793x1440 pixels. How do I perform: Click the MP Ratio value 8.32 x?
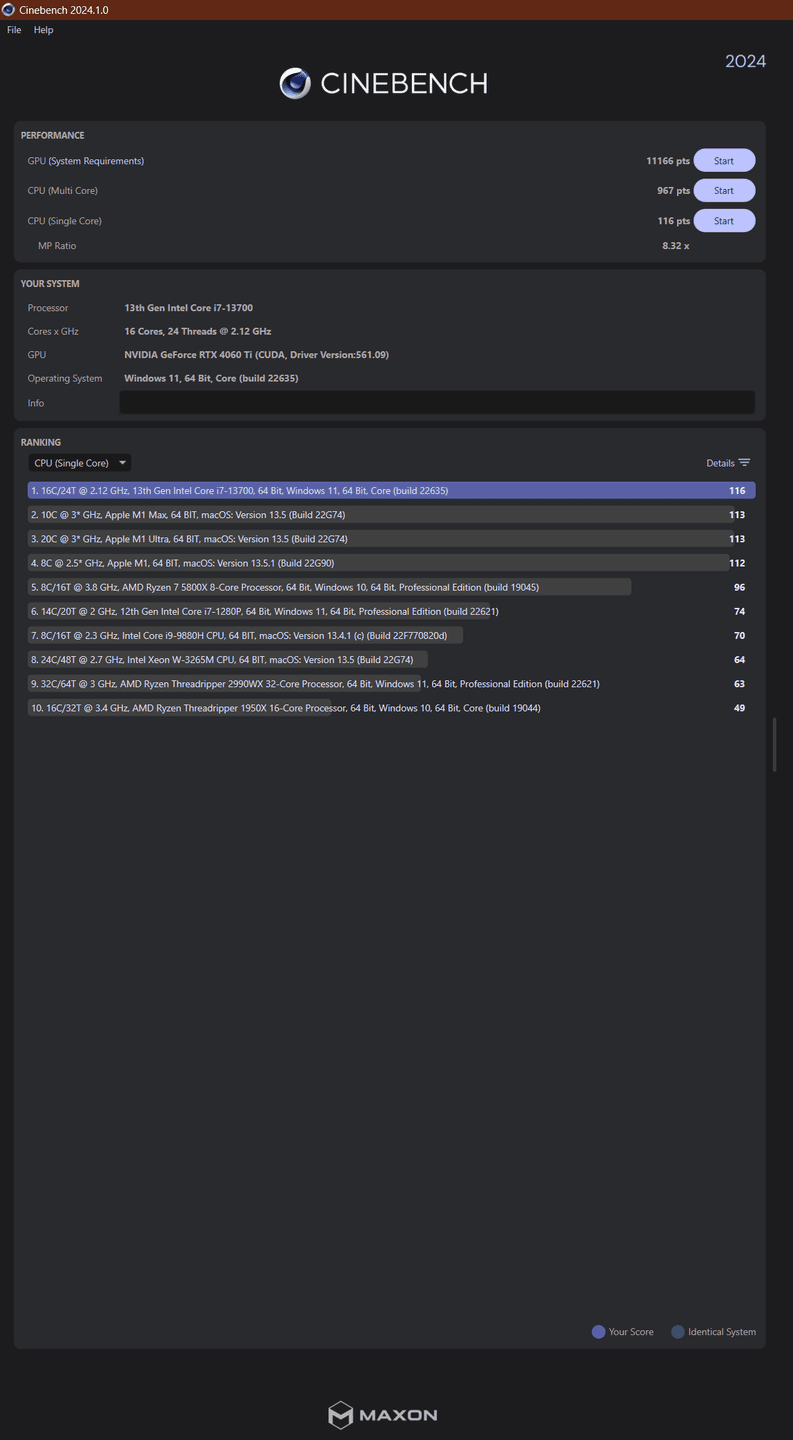click(x=676, y=246)
